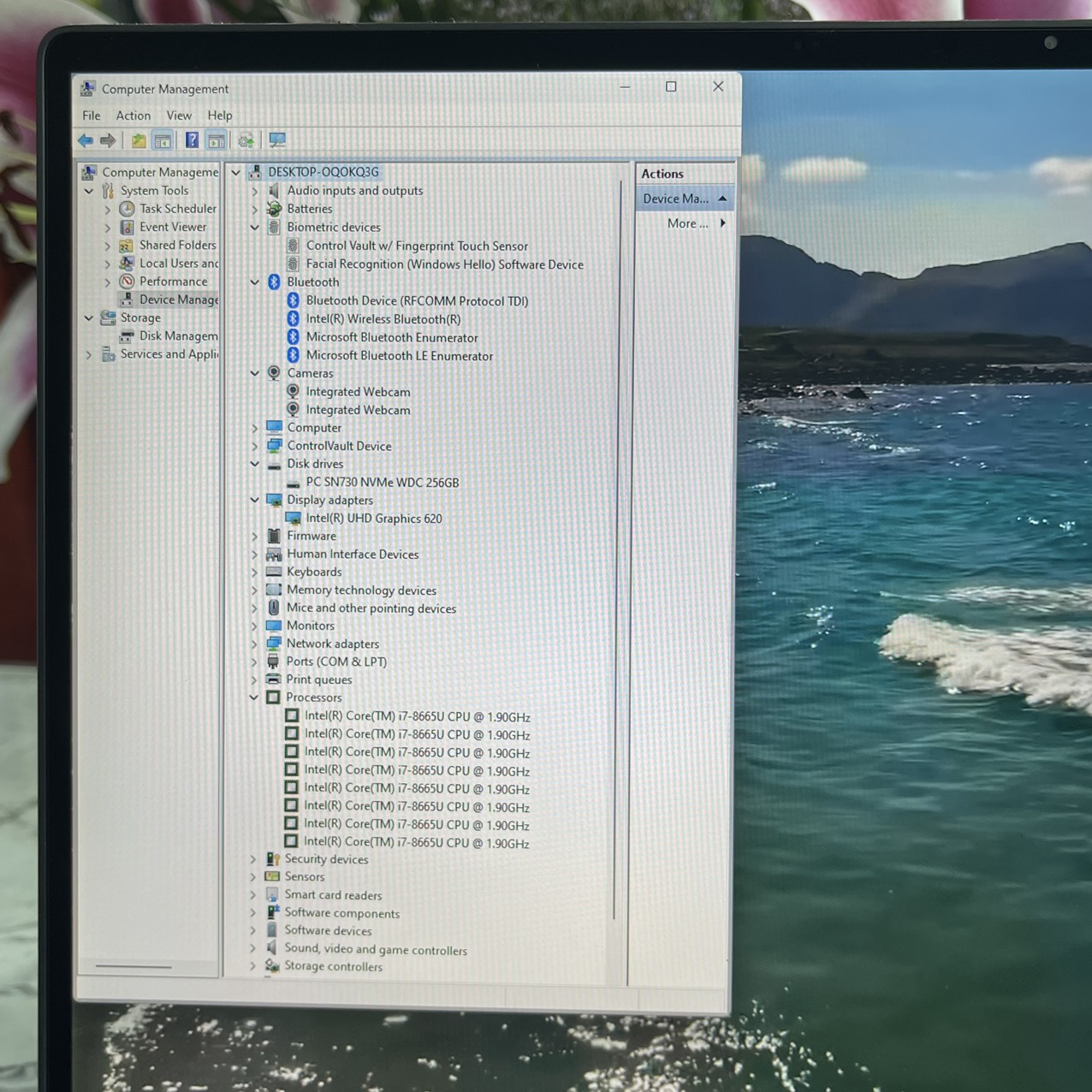Expand the Services and Applications node
Viewport: 1092px width, 1092px height.
pos(89,354)
